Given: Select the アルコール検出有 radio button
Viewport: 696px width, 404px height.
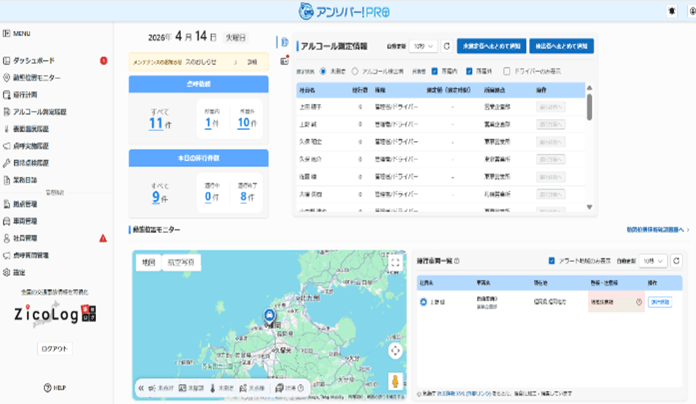Looking at the screenshot, I should (x=355, y=71).
